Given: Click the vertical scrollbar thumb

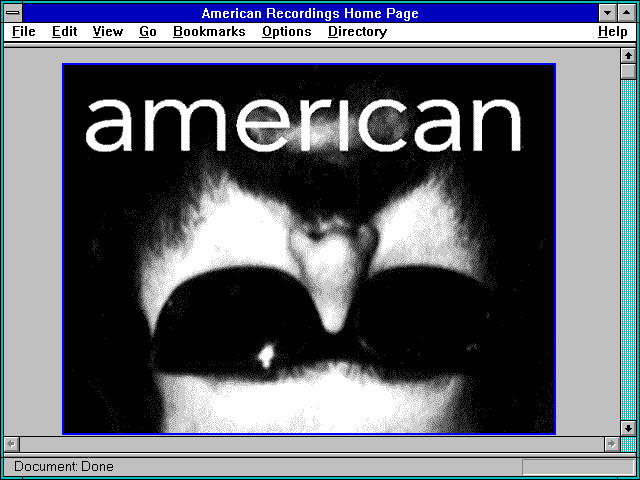Looking at the screenshot, I should tap(628, 71).
